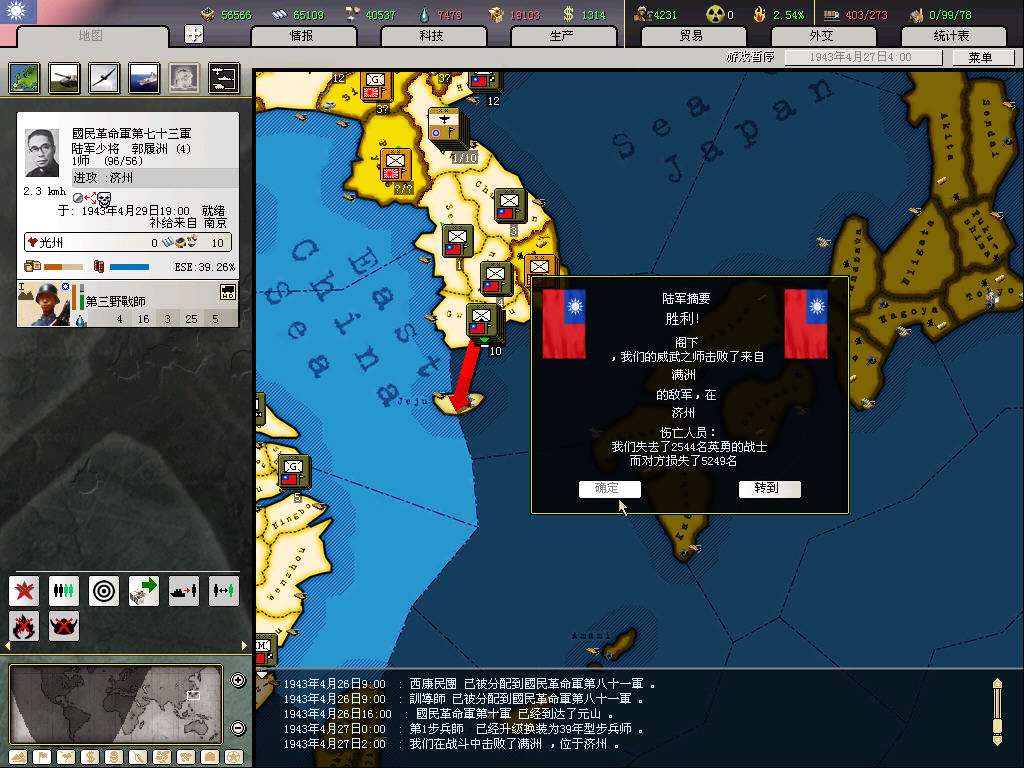Image resolution: width=1024 pixels, height=768 pixels.
Task: Click the black and green soldiers reorganize button
Action: (x=64, y=591)
